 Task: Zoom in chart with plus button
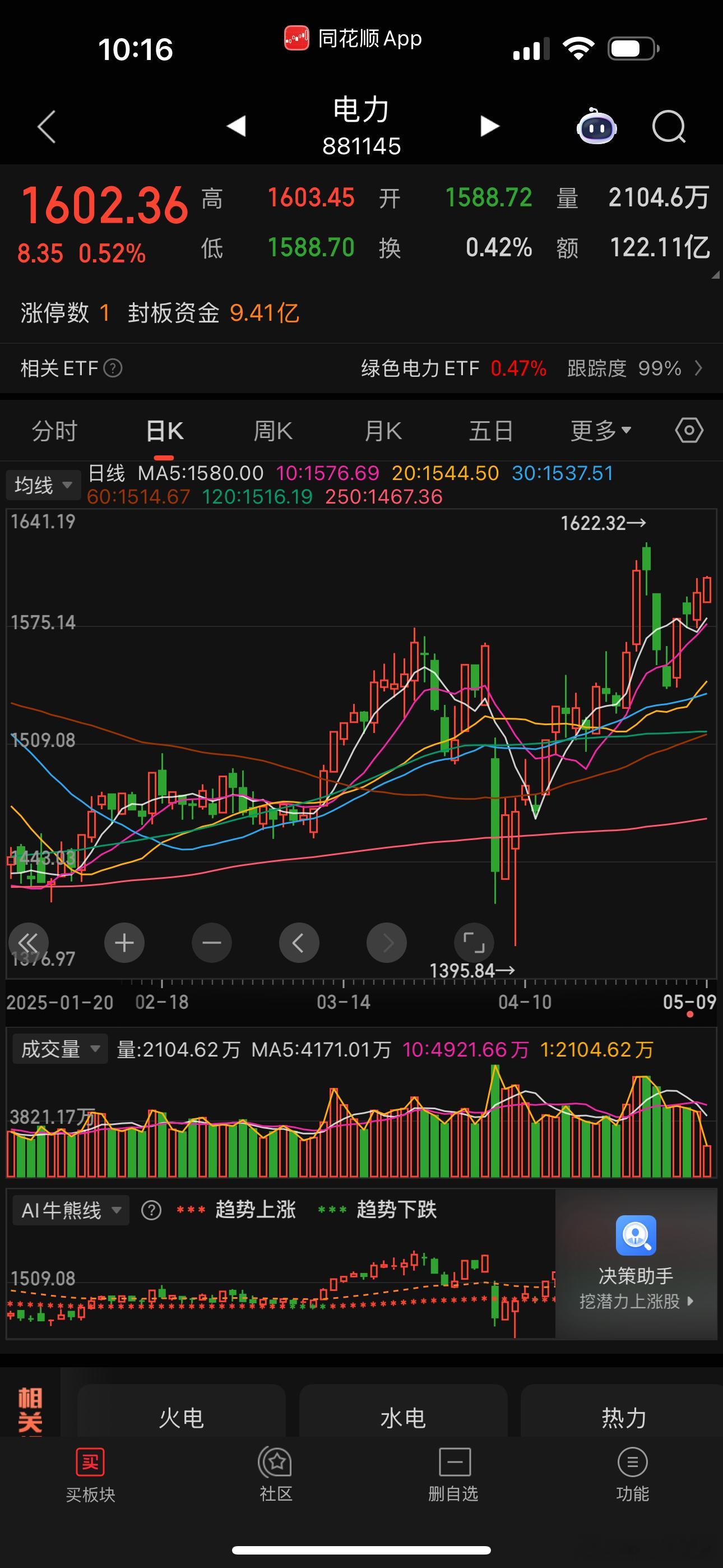(124, 943)
